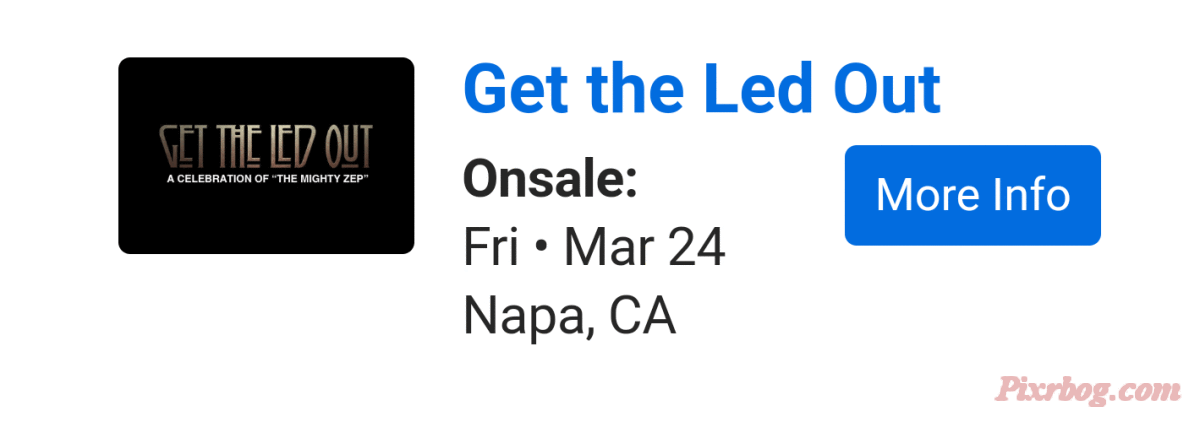Image resolution: width=1200 pixels, height=422 pixels.
Task: Click 'Mar 24' in the onsale date
Action: (x=645, y=248)
